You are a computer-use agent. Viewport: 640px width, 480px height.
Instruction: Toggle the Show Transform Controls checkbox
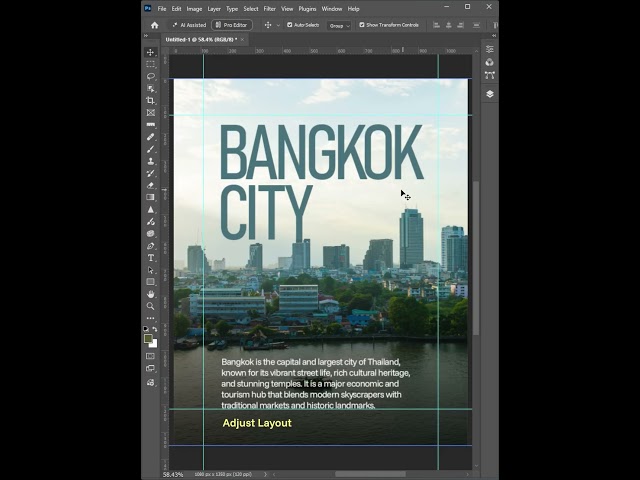(x=362, y=25)
